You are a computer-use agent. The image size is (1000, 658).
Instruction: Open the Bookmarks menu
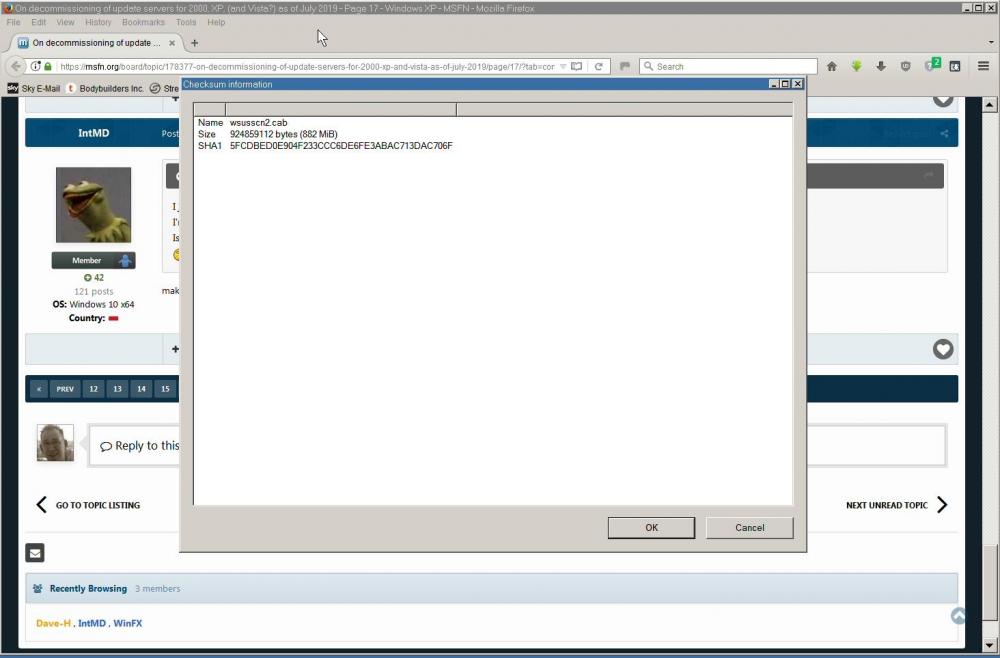143,22
